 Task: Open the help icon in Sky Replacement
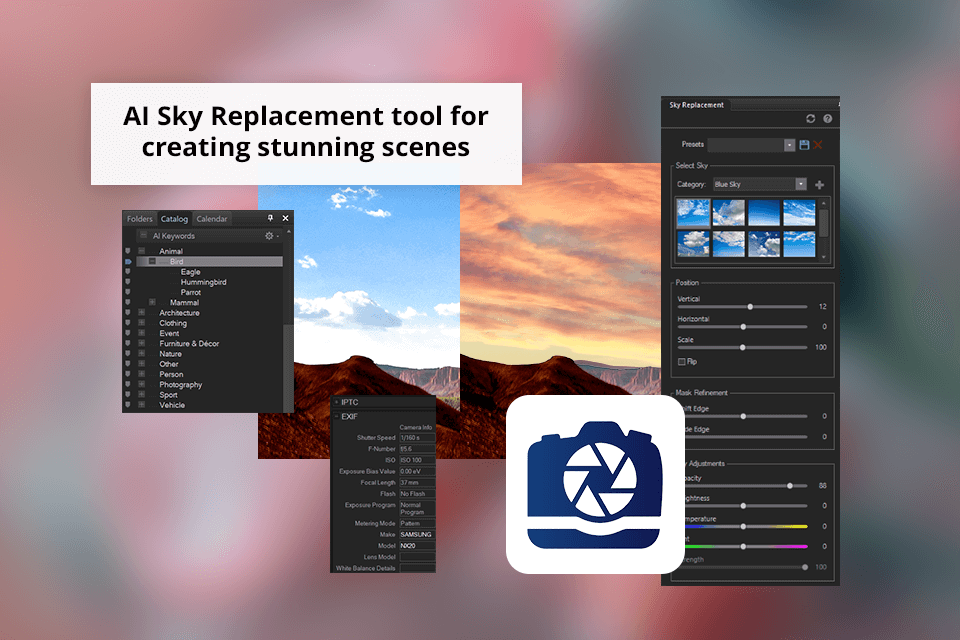point(828,119)
